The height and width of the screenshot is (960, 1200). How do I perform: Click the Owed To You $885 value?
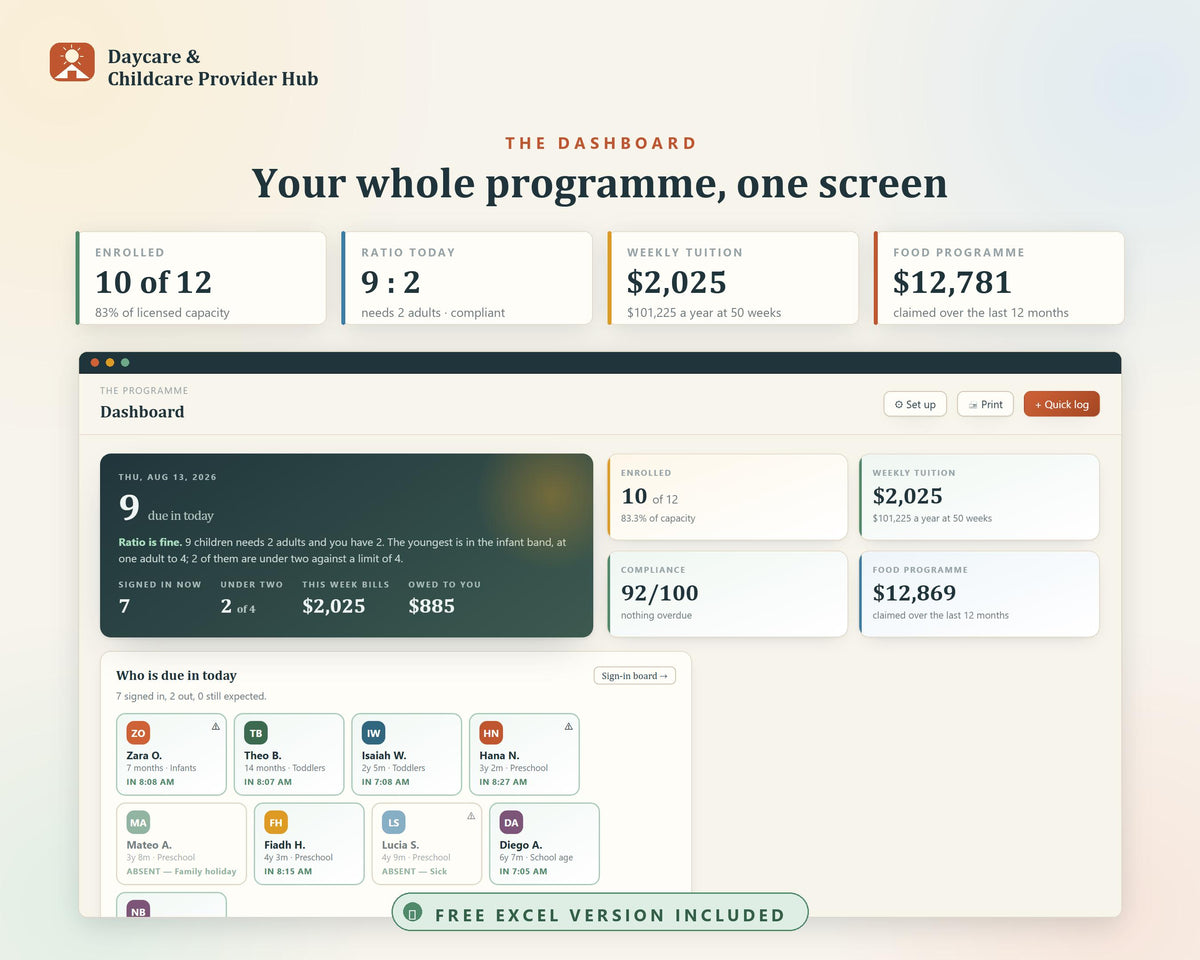click(x=431, y=606)
